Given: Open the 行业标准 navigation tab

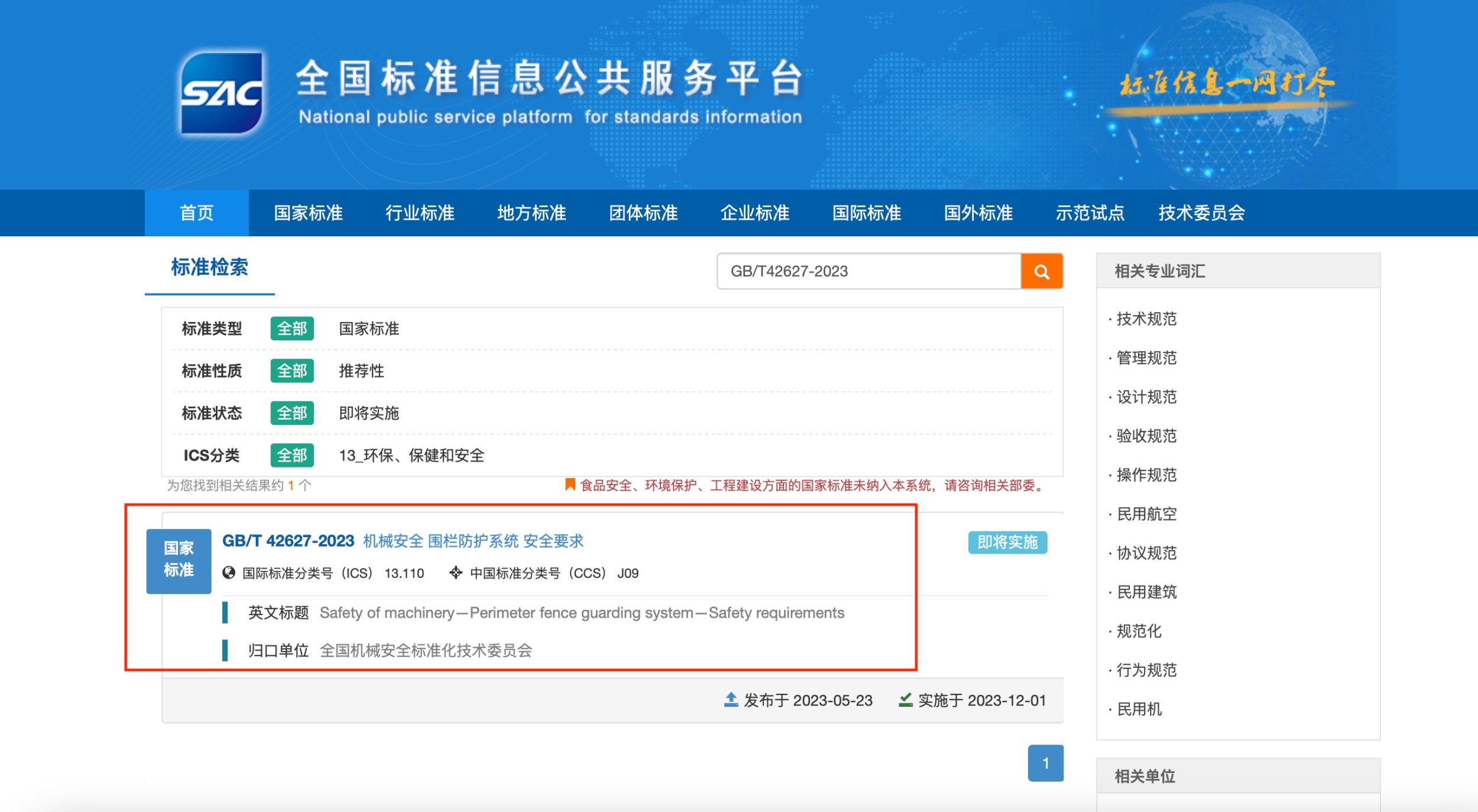Looking at the screenshot, I should pyautogui.click(x=420, y=213).
